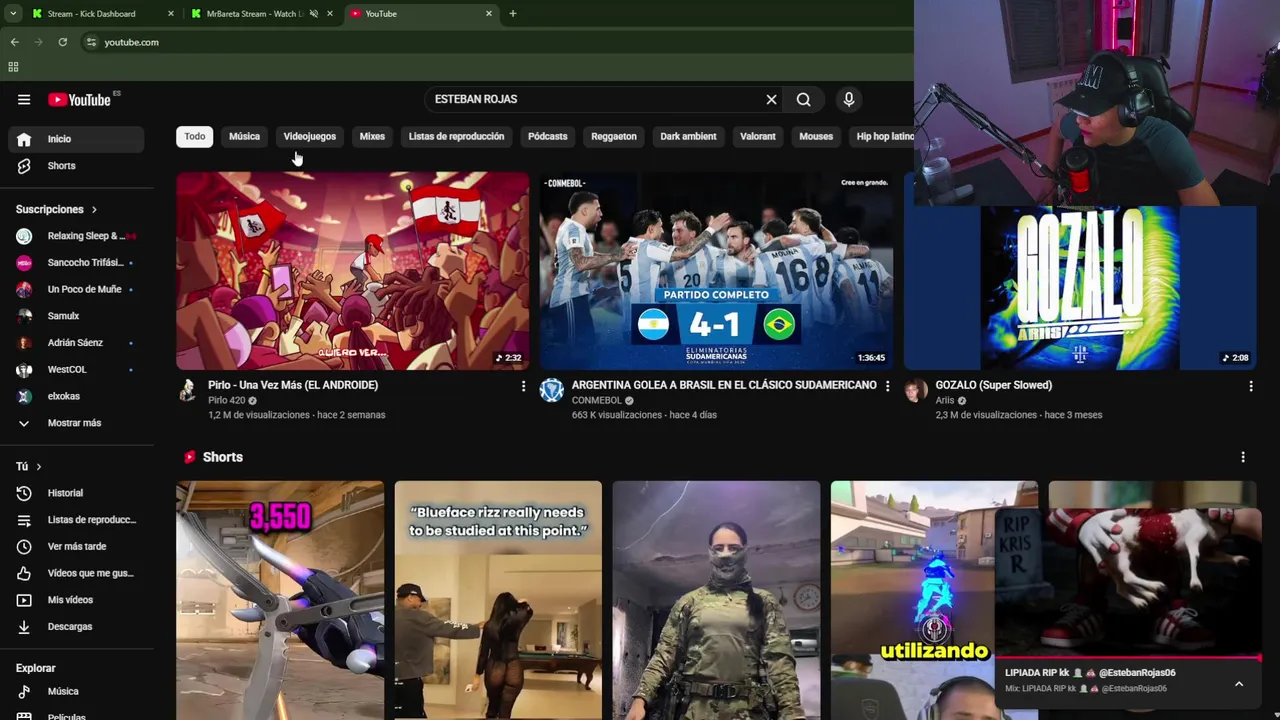
Task: Open CONMEBOL channel avatar
Action: (x=552, y=390)
